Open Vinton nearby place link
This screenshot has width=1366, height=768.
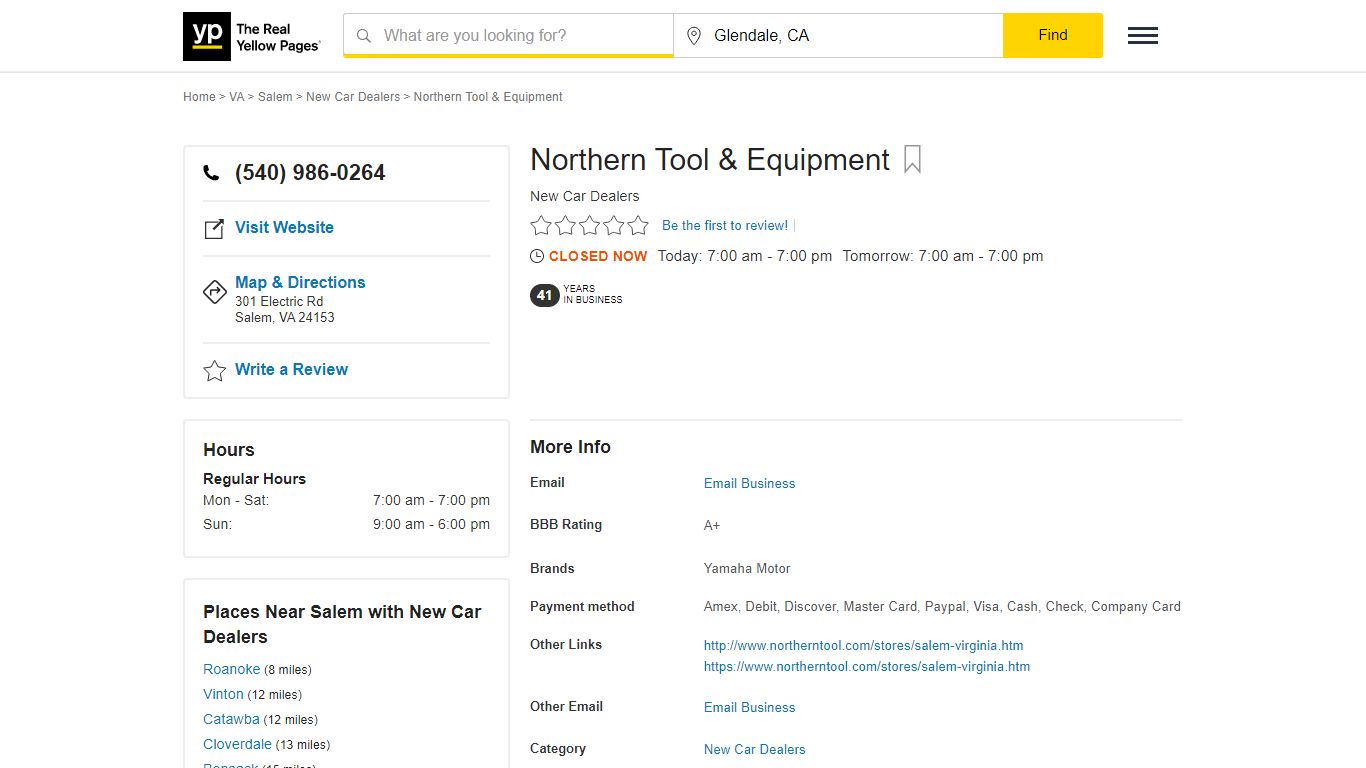(223, 694)
